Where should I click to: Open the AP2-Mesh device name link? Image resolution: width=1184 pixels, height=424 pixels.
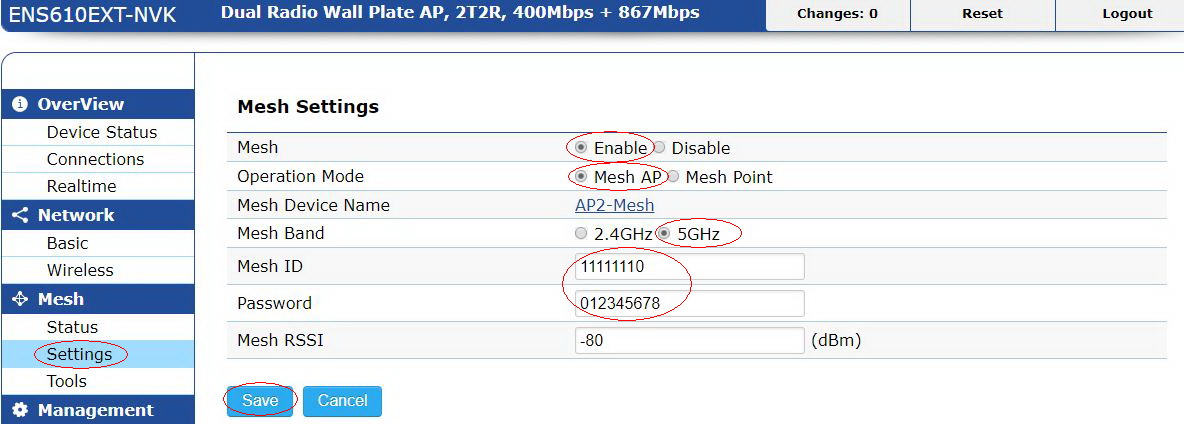point(615,205)
